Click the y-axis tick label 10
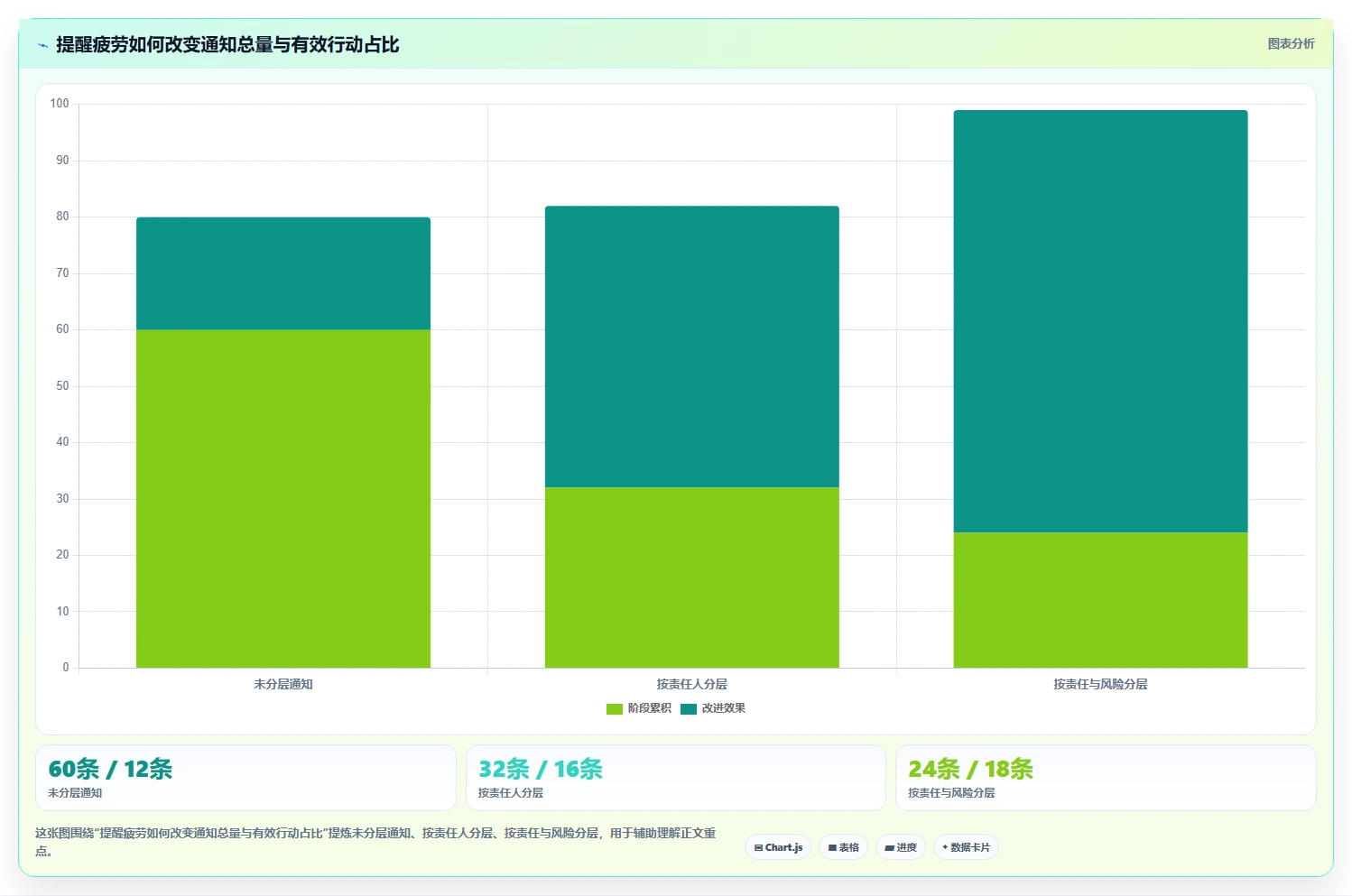This screenshot has height=896, width=1352. click(62, 612)
